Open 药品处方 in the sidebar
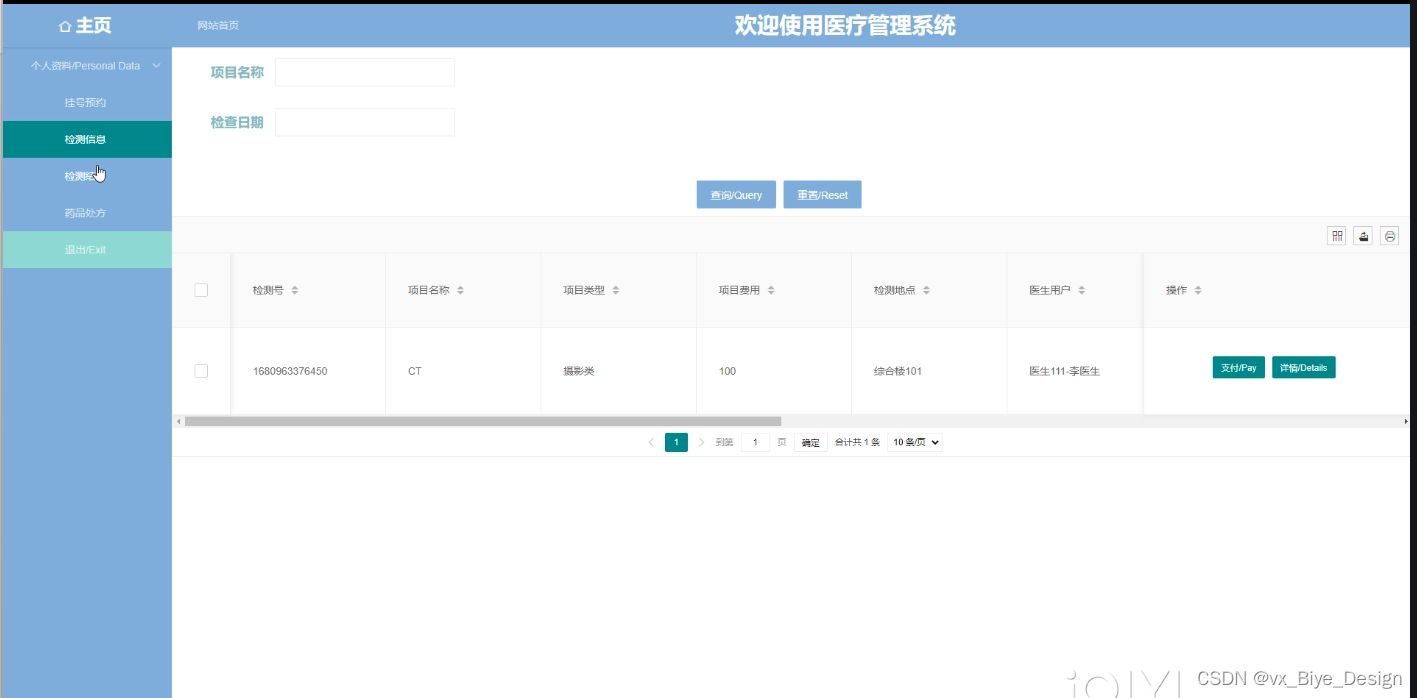The width and height of the screenshot is (1417, 698). pos(86,214)
